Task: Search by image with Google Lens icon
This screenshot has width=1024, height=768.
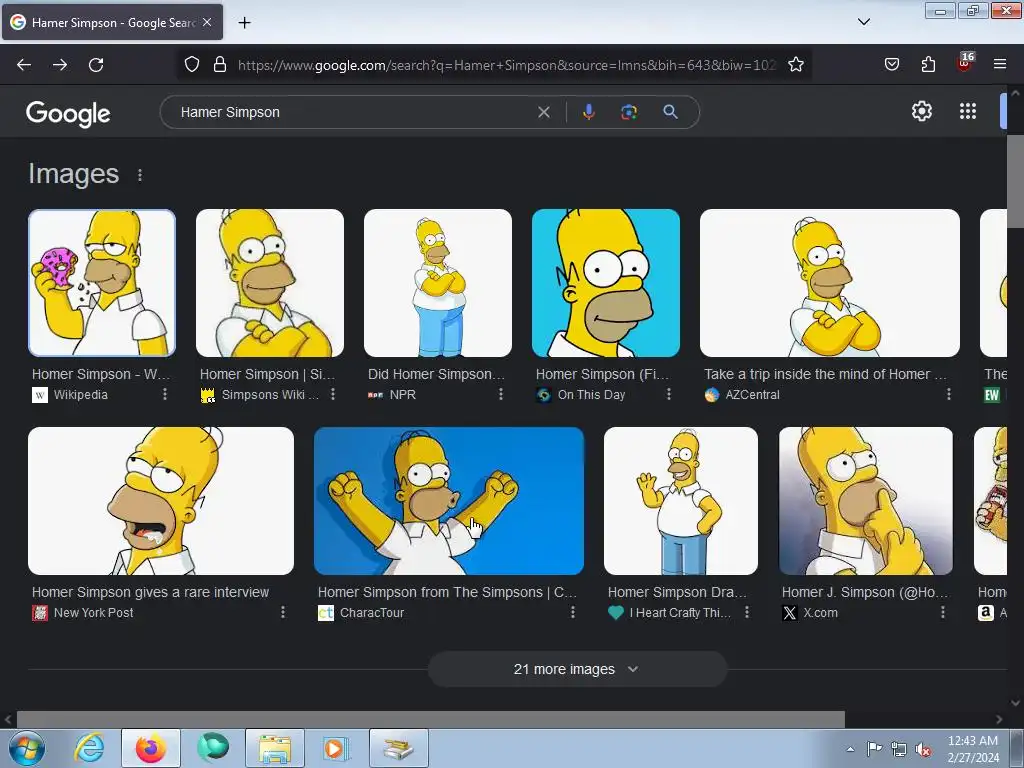Action: pos(629,112)
